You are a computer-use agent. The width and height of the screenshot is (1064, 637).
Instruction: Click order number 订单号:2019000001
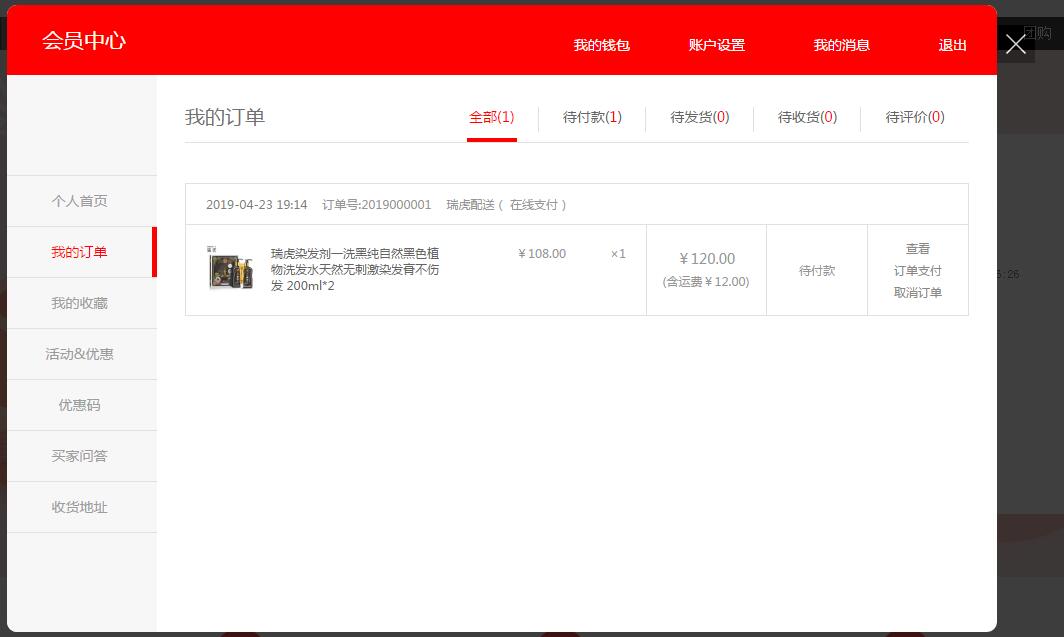point(377,205)
